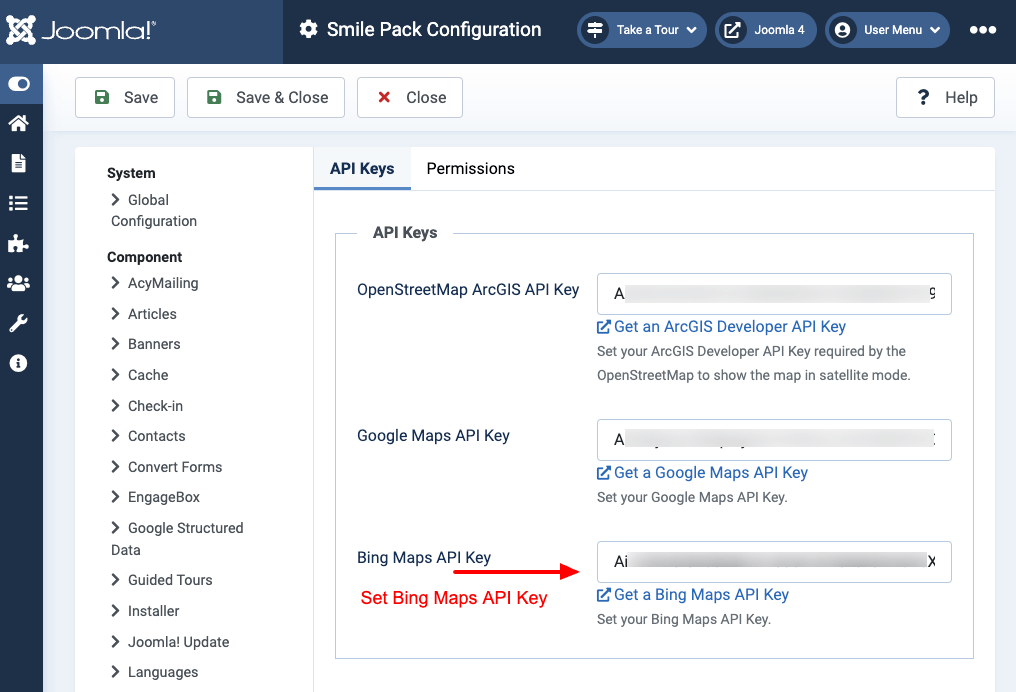Open the Menus list icon in sidebar
Image resolution: width=1016 pixels, height=692 pixels.
19,203
